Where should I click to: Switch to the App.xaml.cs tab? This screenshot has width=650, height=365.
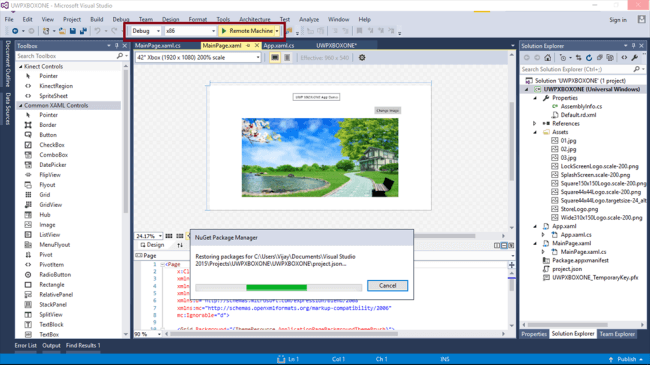click(x=279, y=46)
